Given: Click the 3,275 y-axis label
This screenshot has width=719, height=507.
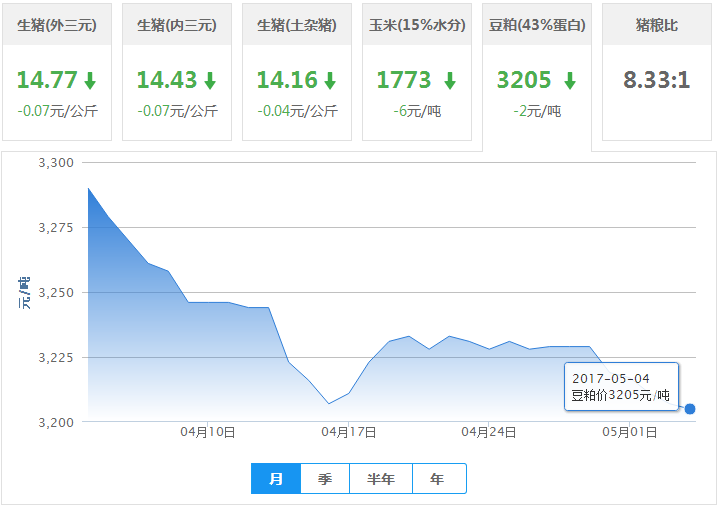Looking at the screenshot, I should (56, 228).
